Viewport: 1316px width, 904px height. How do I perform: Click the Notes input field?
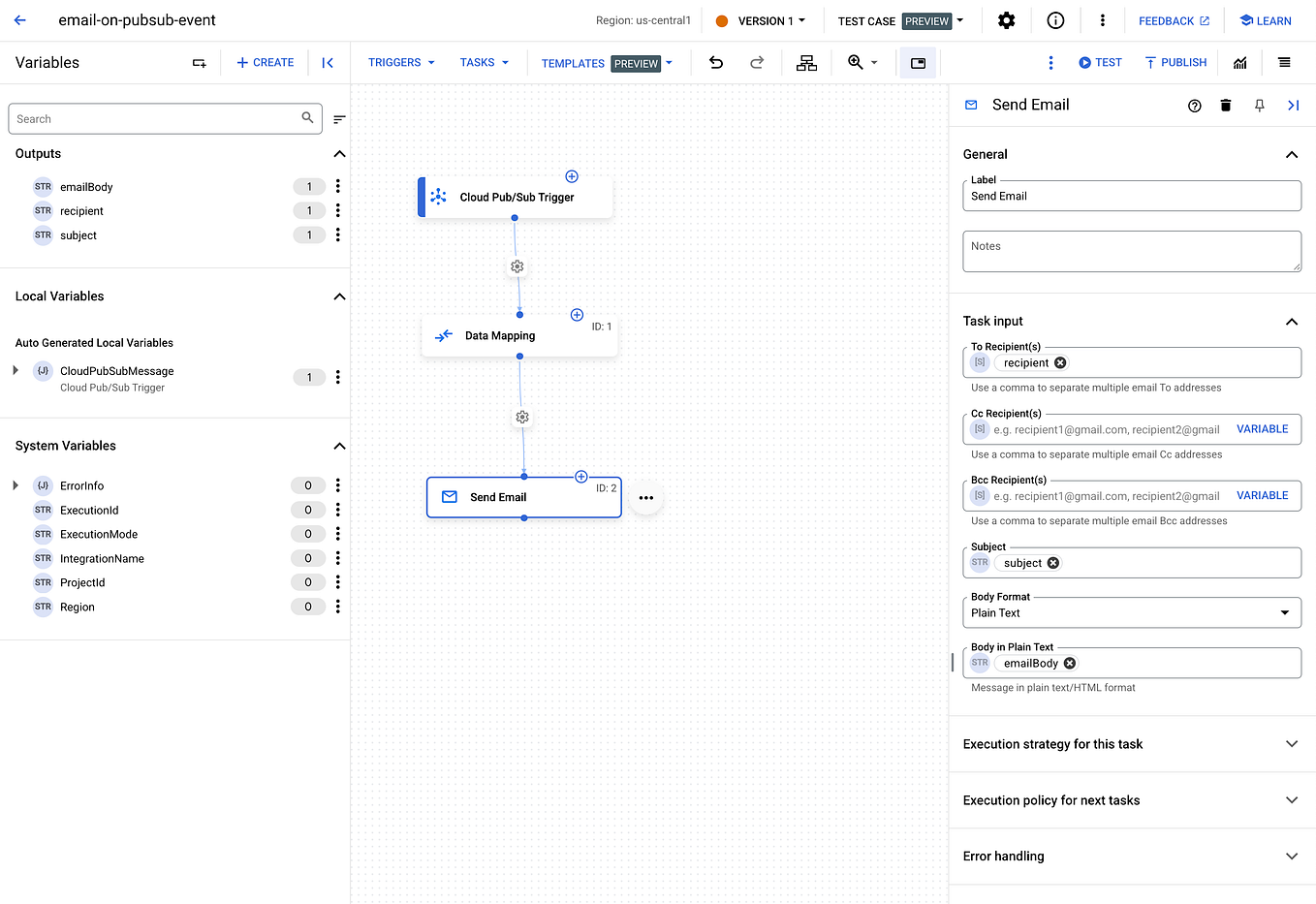pos(1131,251)
